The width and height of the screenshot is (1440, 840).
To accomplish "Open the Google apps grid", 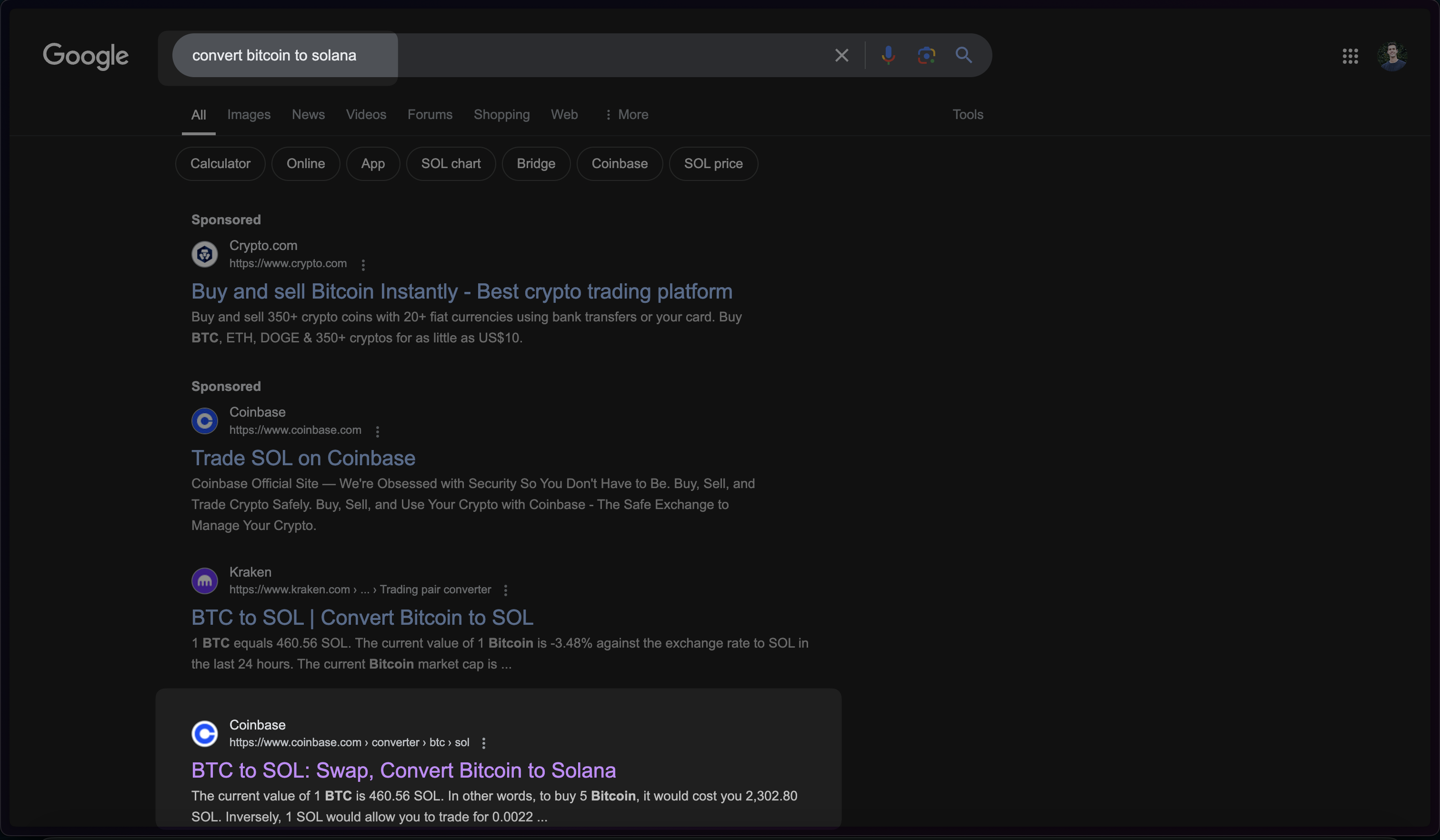I will point(1350,56).
